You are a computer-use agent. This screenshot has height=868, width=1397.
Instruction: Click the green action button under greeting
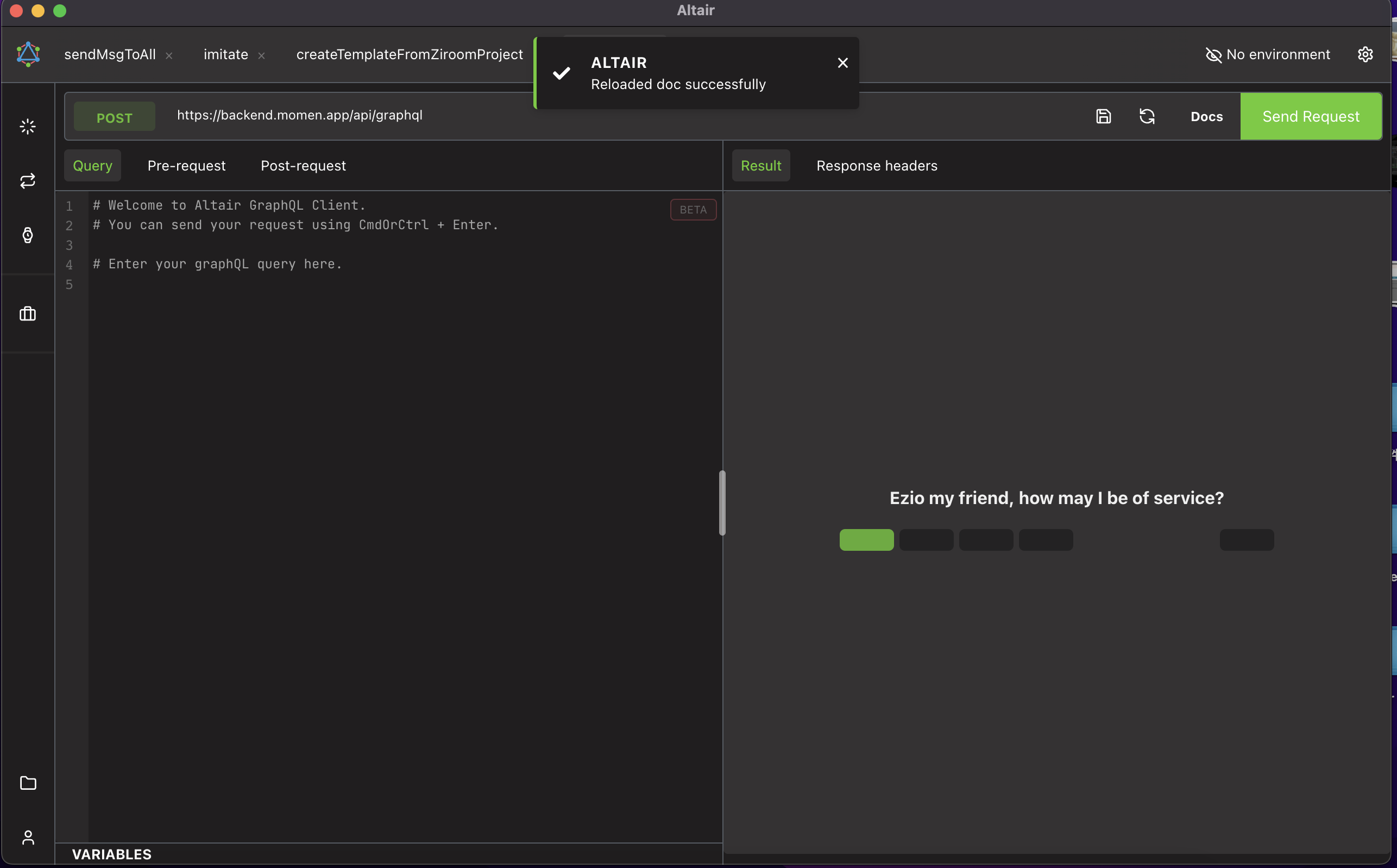(866, 540)
